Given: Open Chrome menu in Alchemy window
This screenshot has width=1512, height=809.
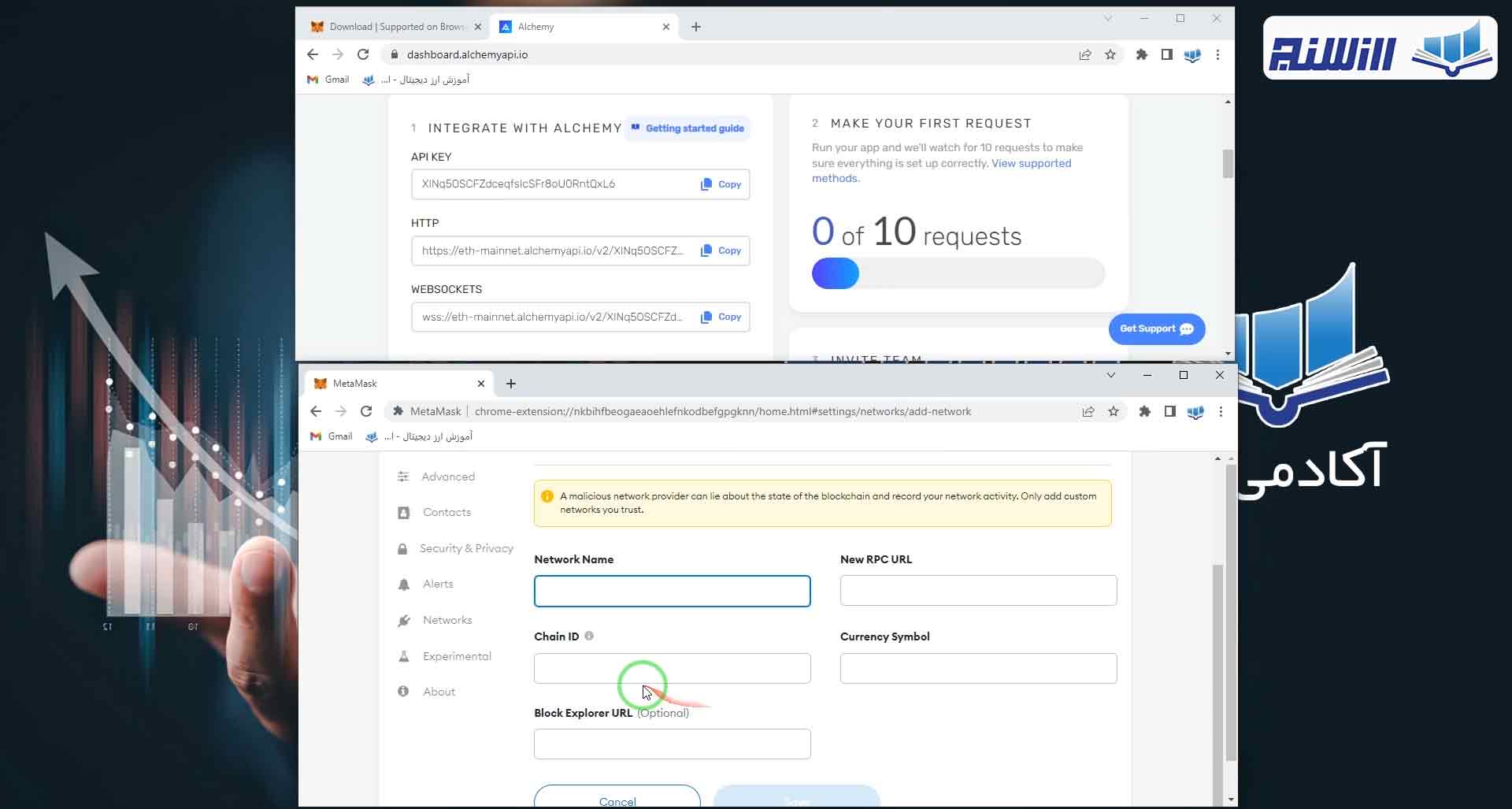Looking at the screenshot, I should pyautogui.click(x=1217, y=54).
